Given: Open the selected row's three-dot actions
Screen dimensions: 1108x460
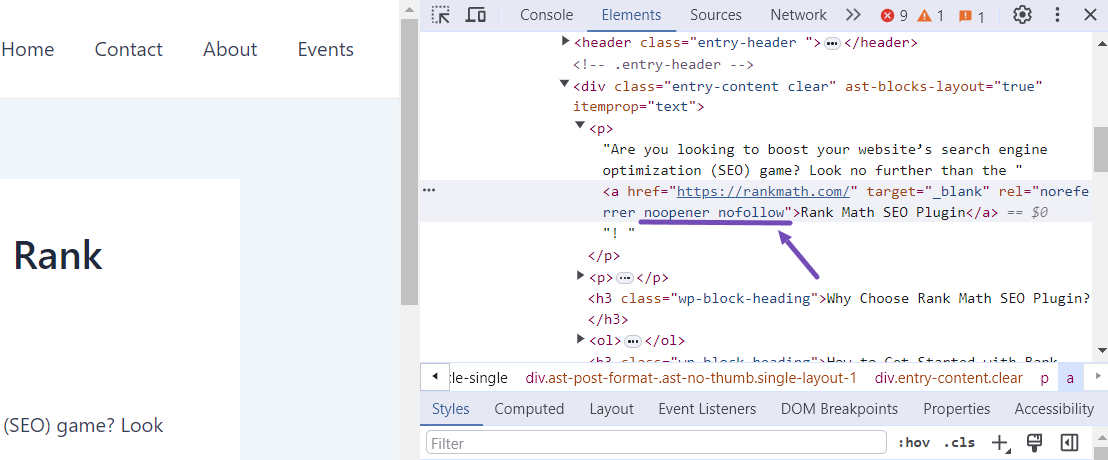Looking at the screenshot, I should 429,191.
